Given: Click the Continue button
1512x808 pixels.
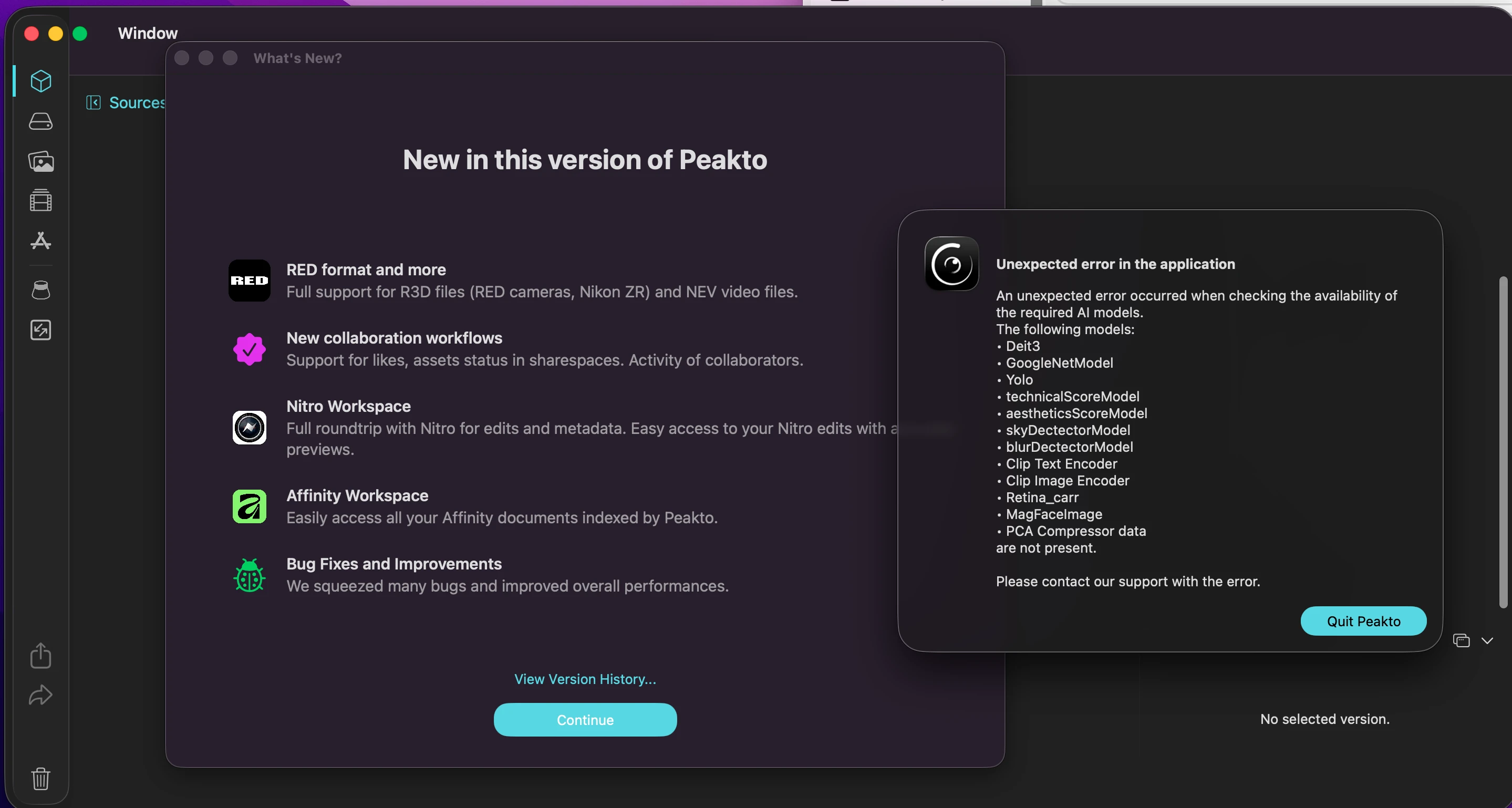Looking at the screenshot, I should [x=585, y=719].
